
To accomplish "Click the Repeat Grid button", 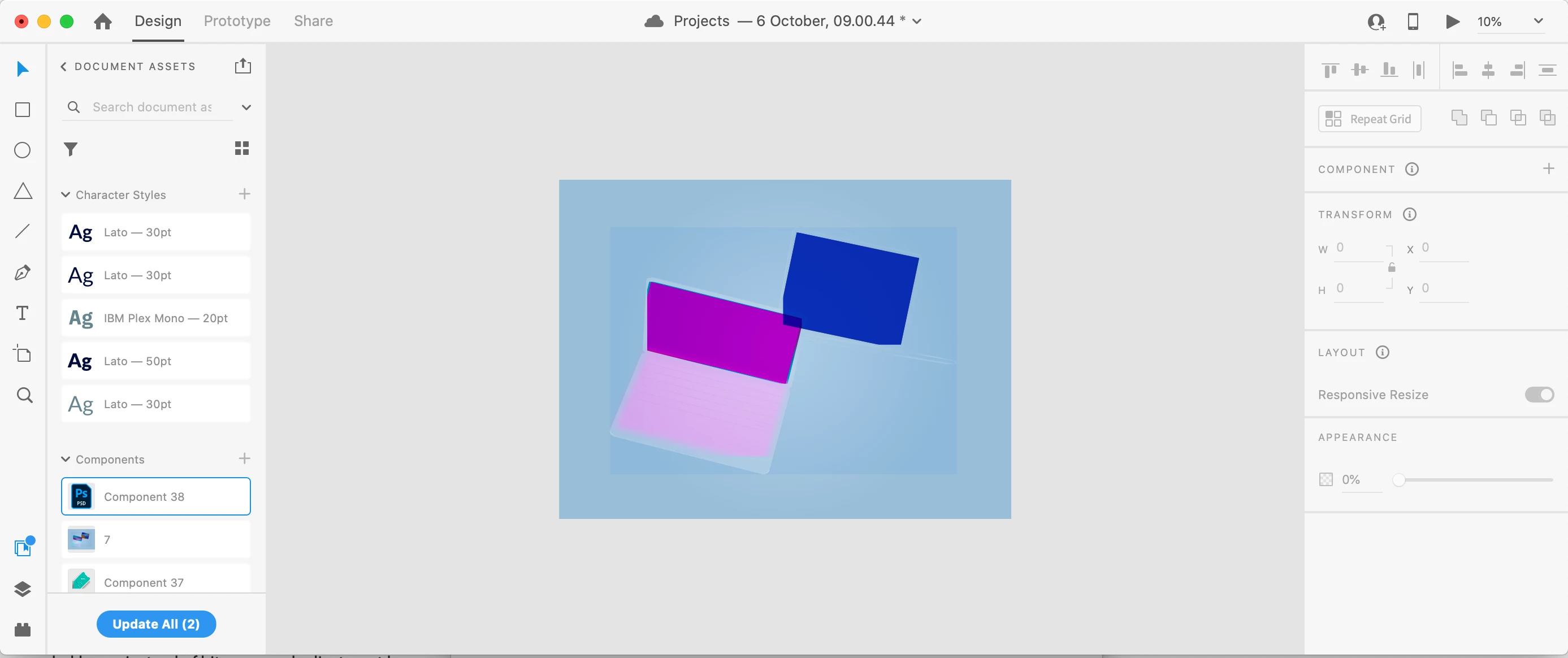I will point(1370,119).
